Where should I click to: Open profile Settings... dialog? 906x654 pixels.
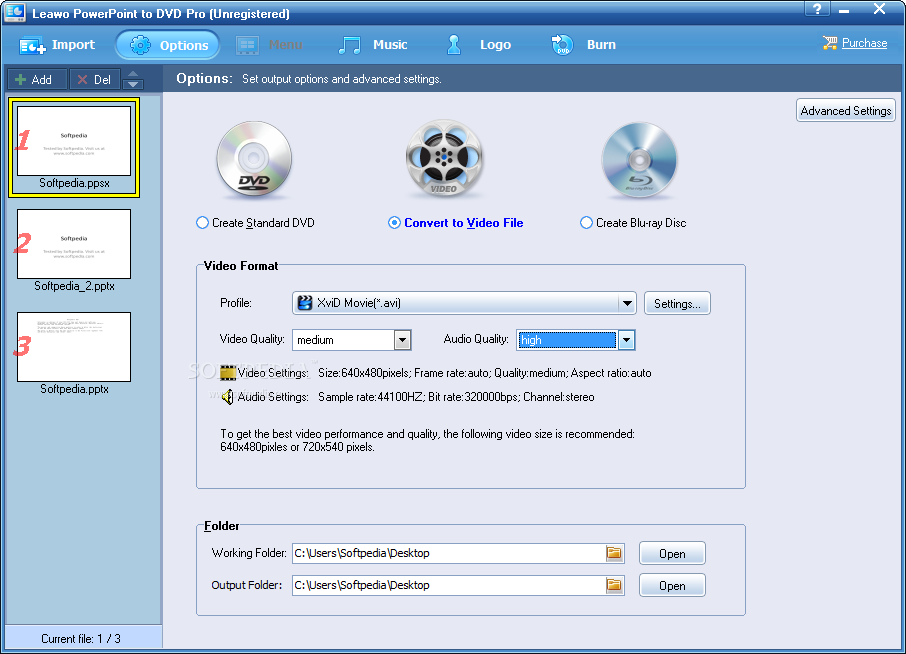click(x=677, y=303)
